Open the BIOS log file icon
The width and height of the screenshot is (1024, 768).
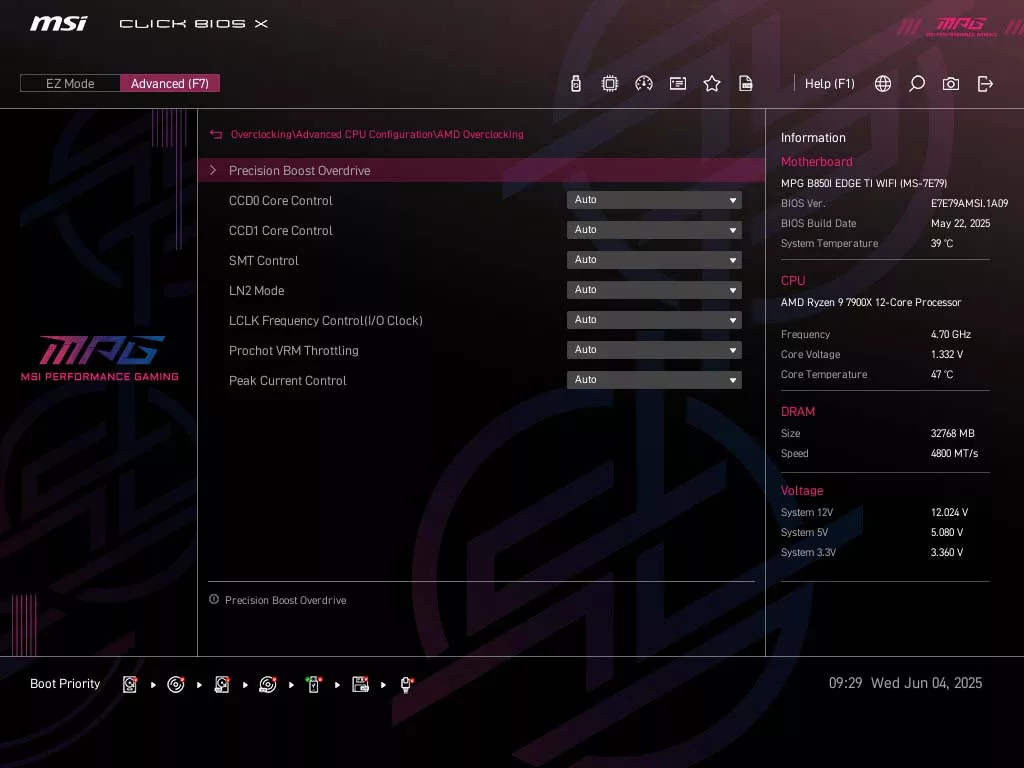746,84
